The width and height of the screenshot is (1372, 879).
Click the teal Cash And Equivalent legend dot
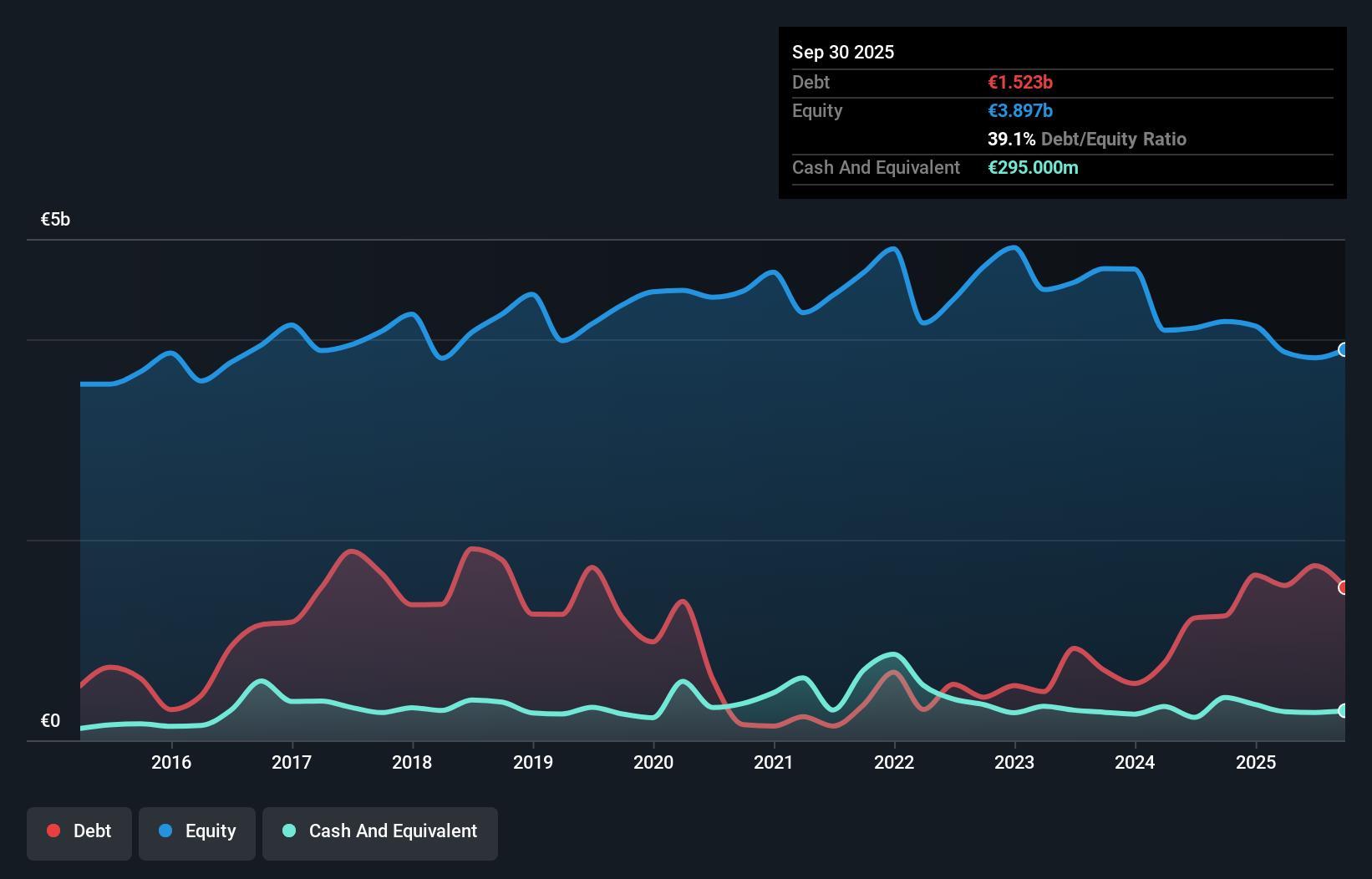point(289,831)
